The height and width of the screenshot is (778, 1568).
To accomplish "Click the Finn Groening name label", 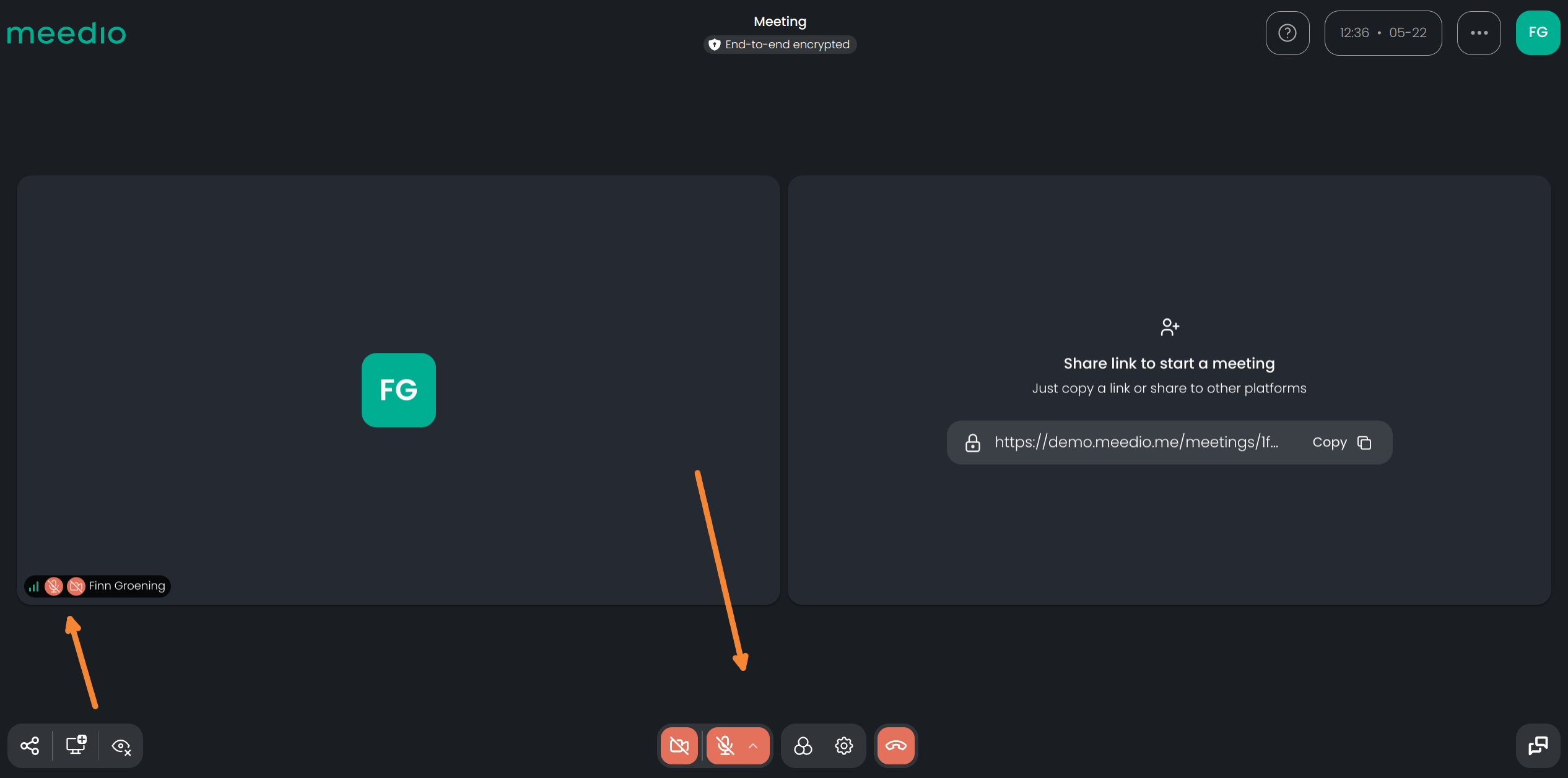I will click(x=127, y=586).
